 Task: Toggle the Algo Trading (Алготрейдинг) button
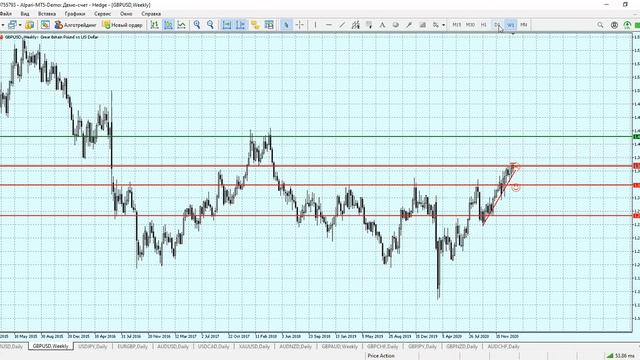tap(76, 25)
